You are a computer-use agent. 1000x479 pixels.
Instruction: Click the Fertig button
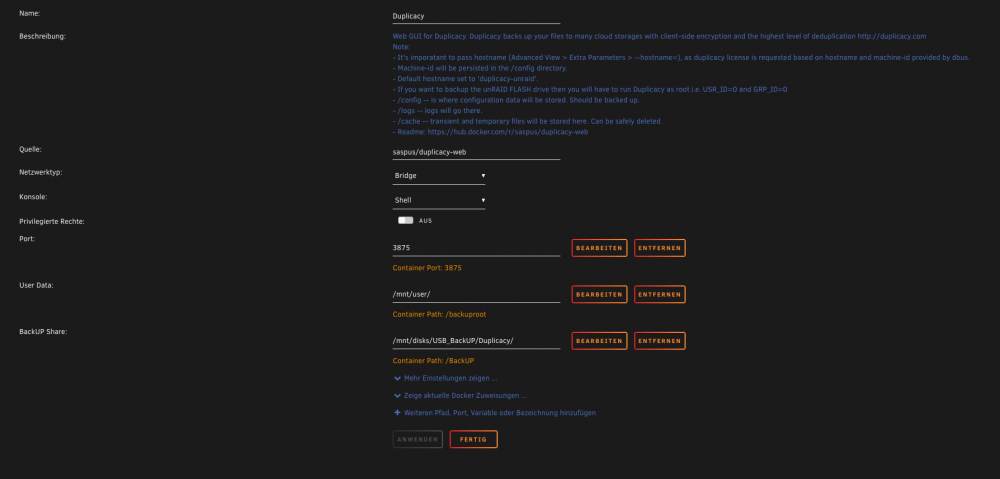[x=473, y=439]
